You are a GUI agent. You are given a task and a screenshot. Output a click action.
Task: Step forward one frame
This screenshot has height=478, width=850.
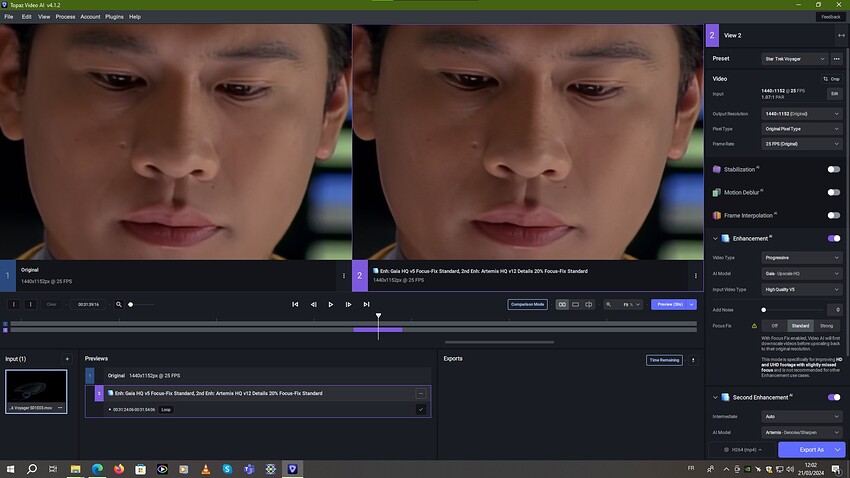[x=348, y=304]
